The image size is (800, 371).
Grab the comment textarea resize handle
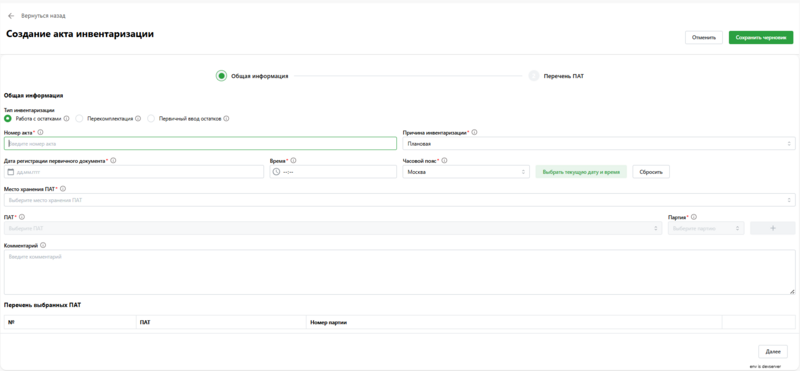pos(792,291)
